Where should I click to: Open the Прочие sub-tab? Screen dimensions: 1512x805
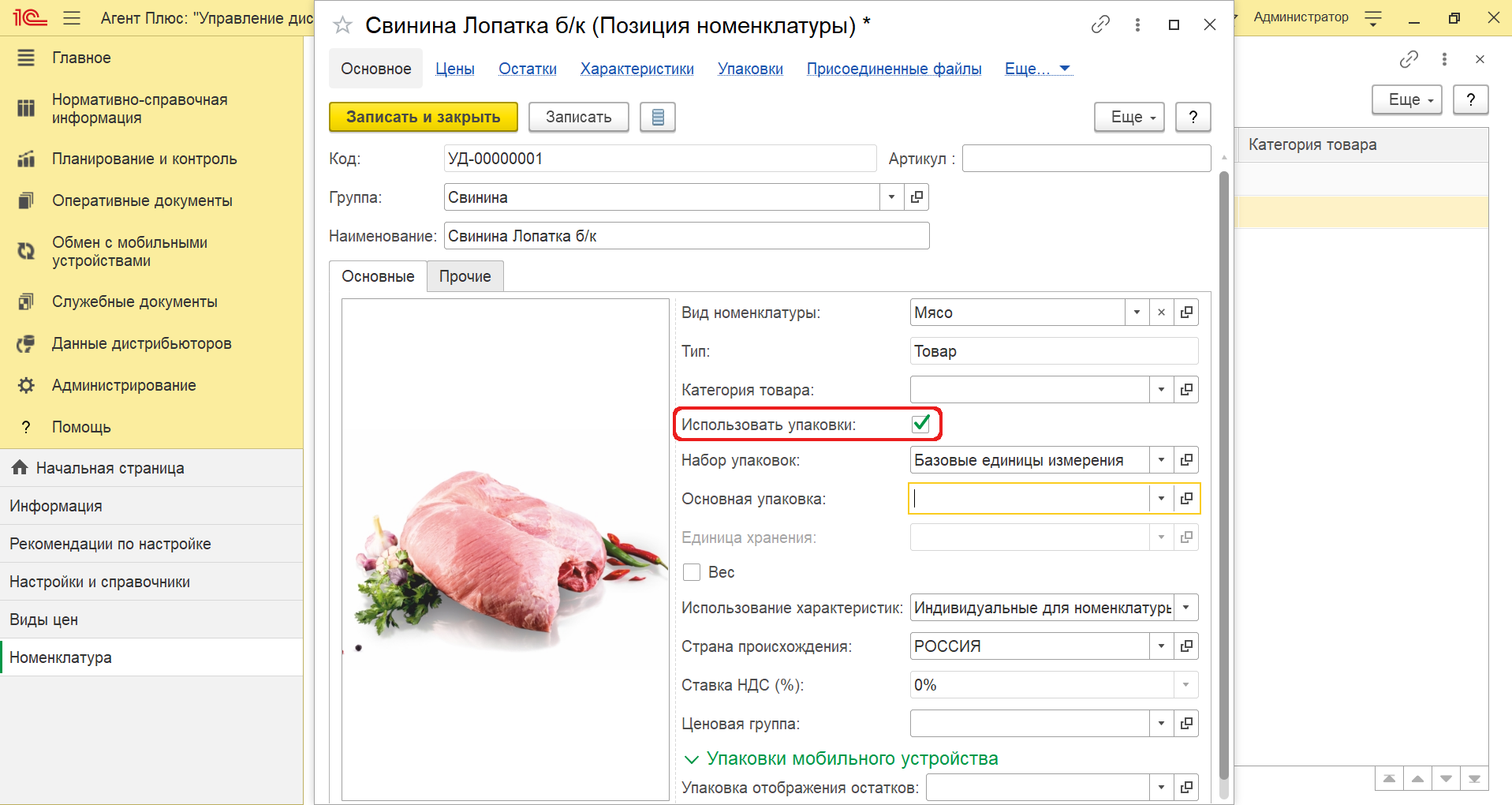click(465, 276)
